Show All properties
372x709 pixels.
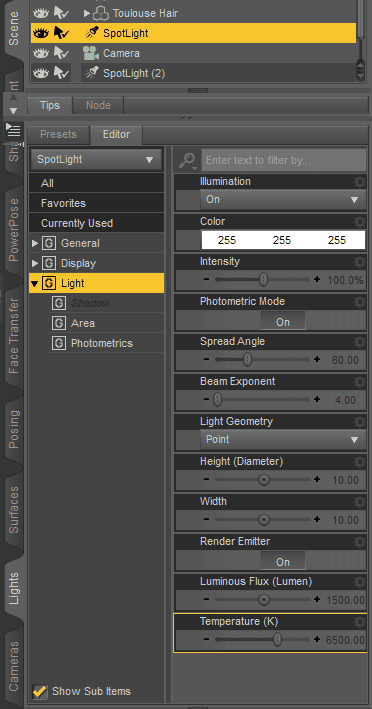[x=96, y=183]
